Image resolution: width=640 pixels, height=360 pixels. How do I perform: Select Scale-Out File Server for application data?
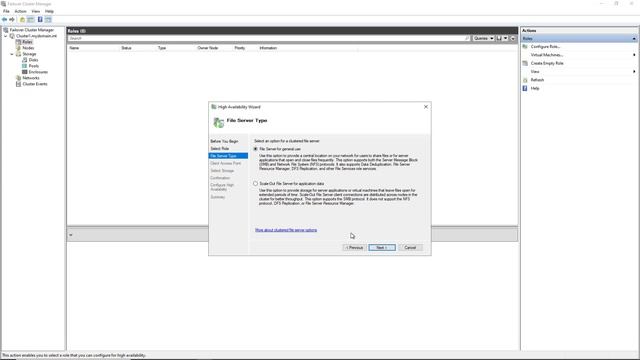coord(256,184)
